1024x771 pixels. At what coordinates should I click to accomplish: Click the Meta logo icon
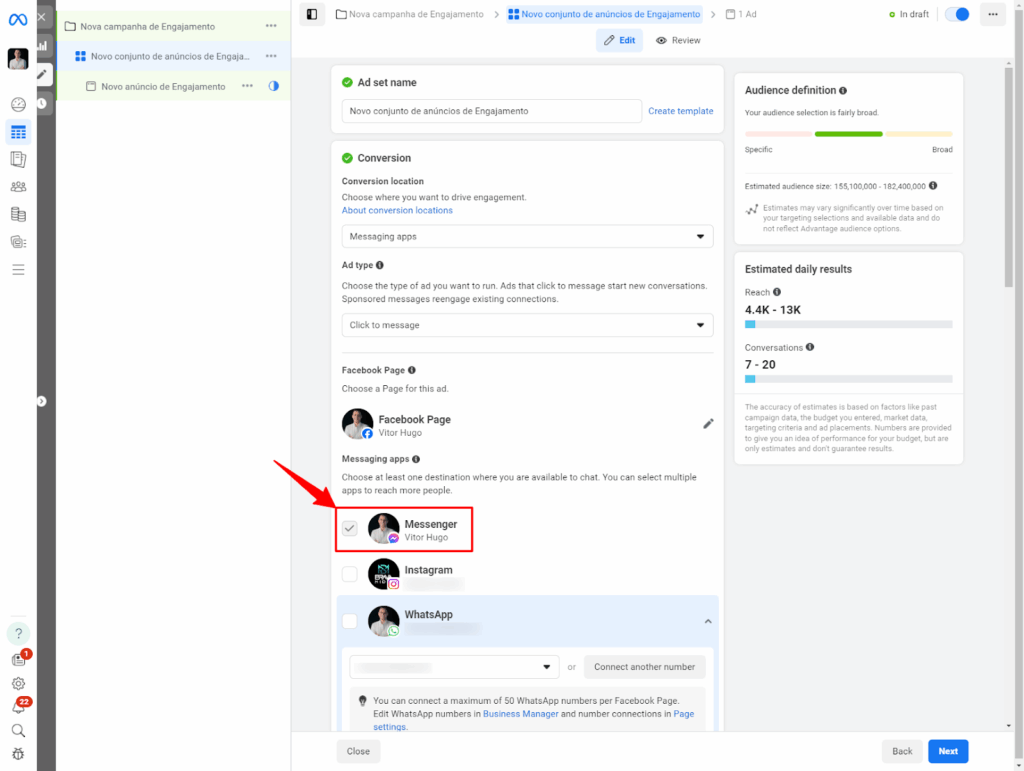coord(18,20)
